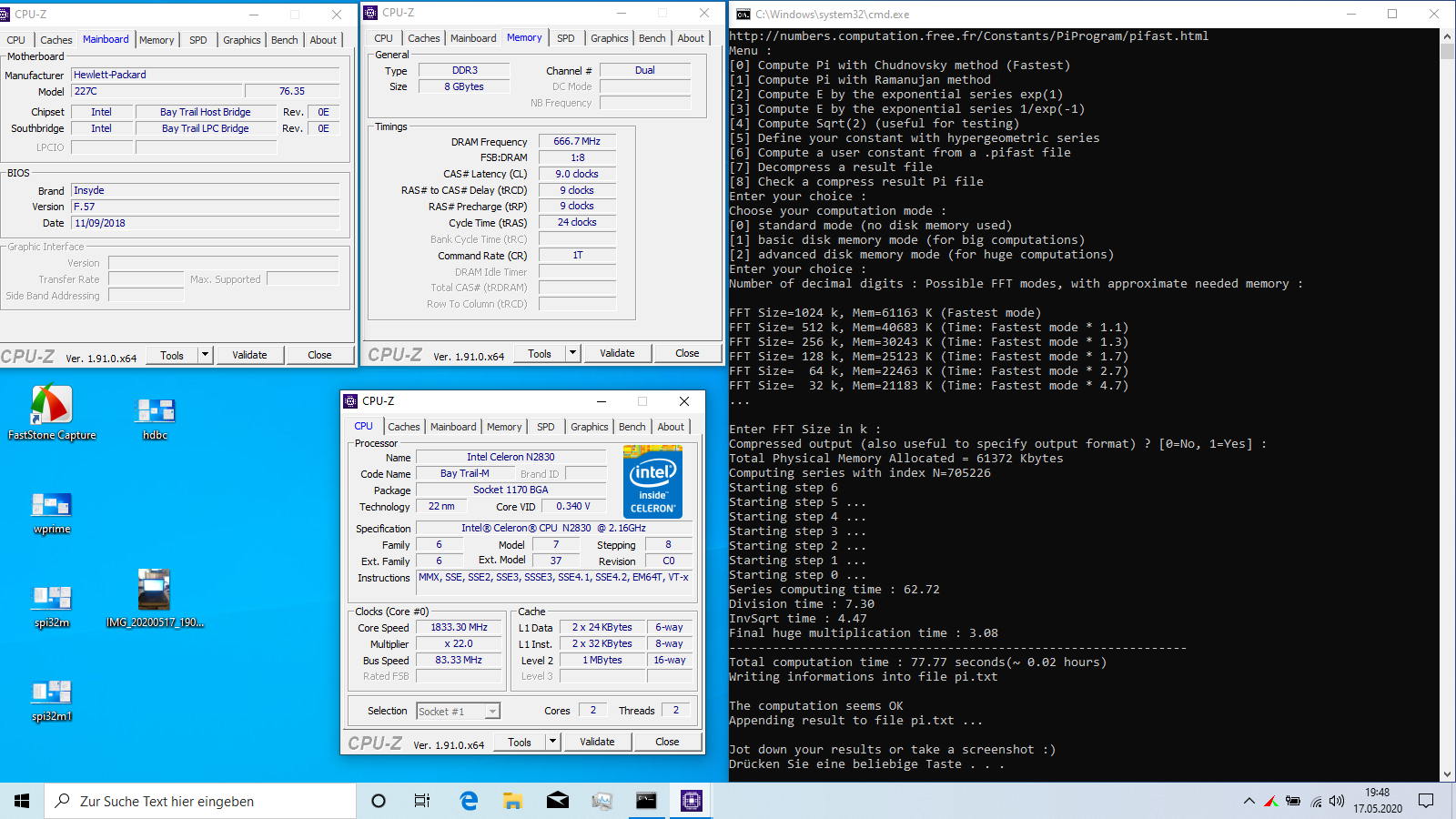
Task: Click Validate in Memory CPU-Z window
Action: (617, 353)
